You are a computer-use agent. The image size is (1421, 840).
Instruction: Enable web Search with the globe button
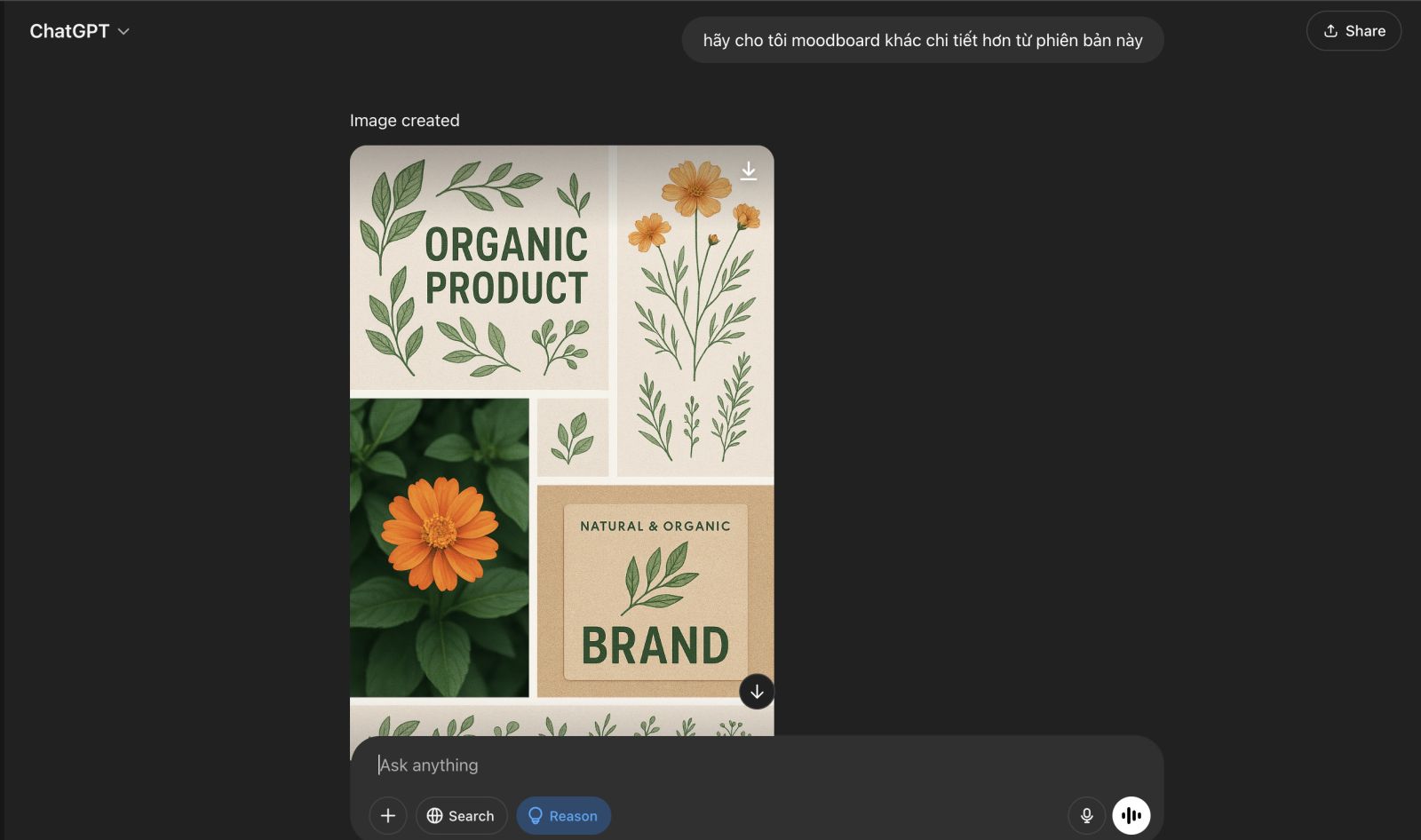point(461,816)
